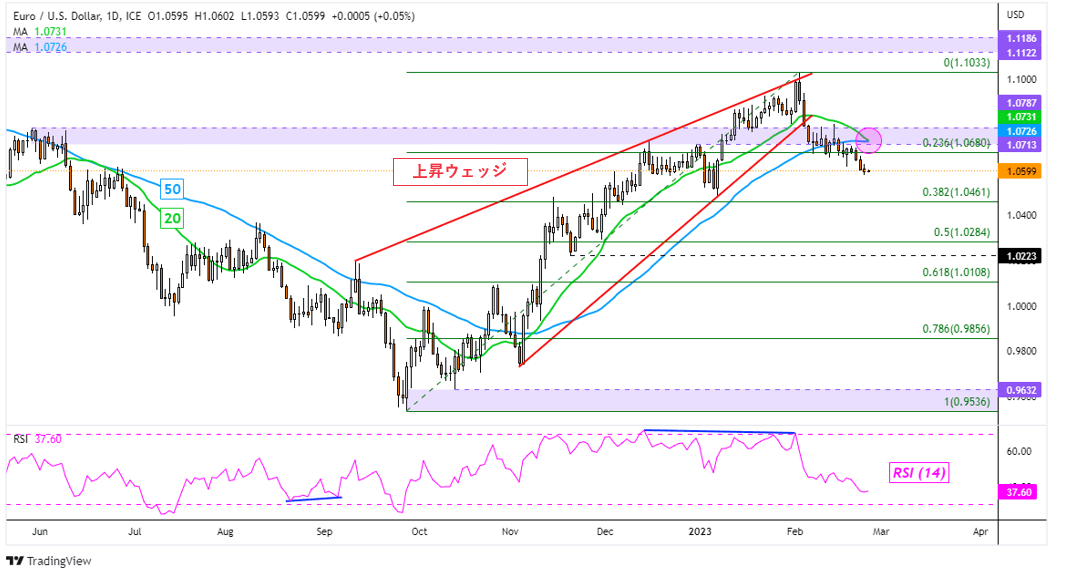Click the 20 moving average label
Screen dimensions: 1066x580
tap(173, 218)
